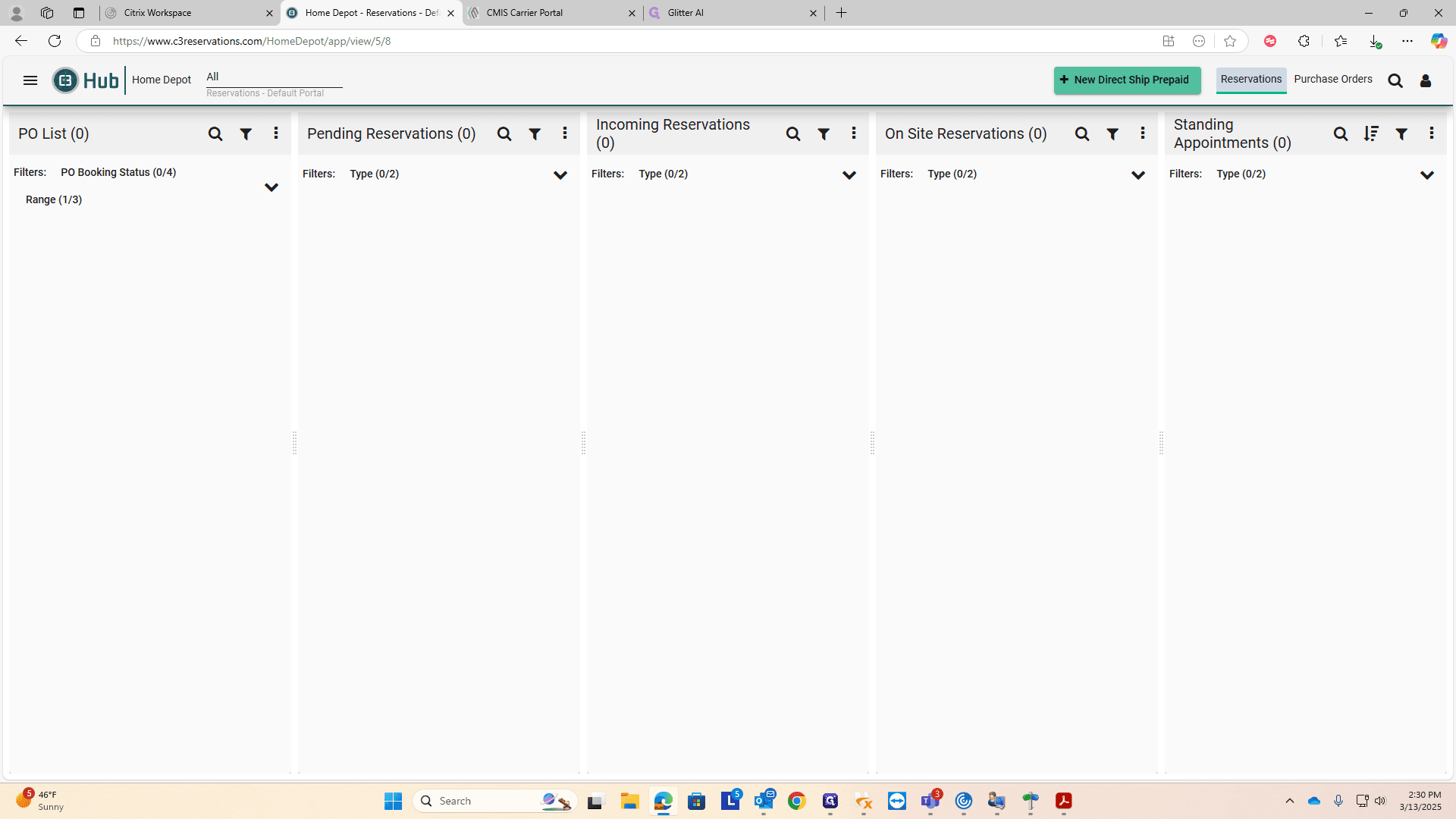Screen dimensions: 1456x819
Task: Open filter icon in Standing Appointments
Action: (1401, 134)
